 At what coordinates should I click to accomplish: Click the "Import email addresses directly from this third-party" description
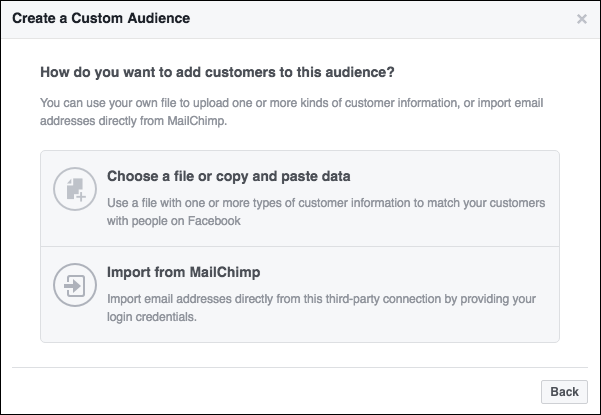320,298
